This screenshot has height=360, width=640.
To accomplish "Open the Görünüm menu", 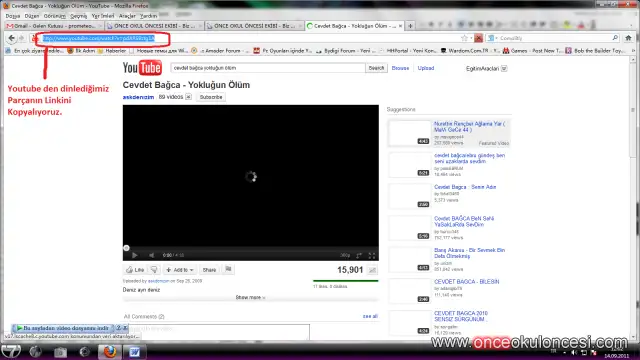I will (x=55, y=16).
